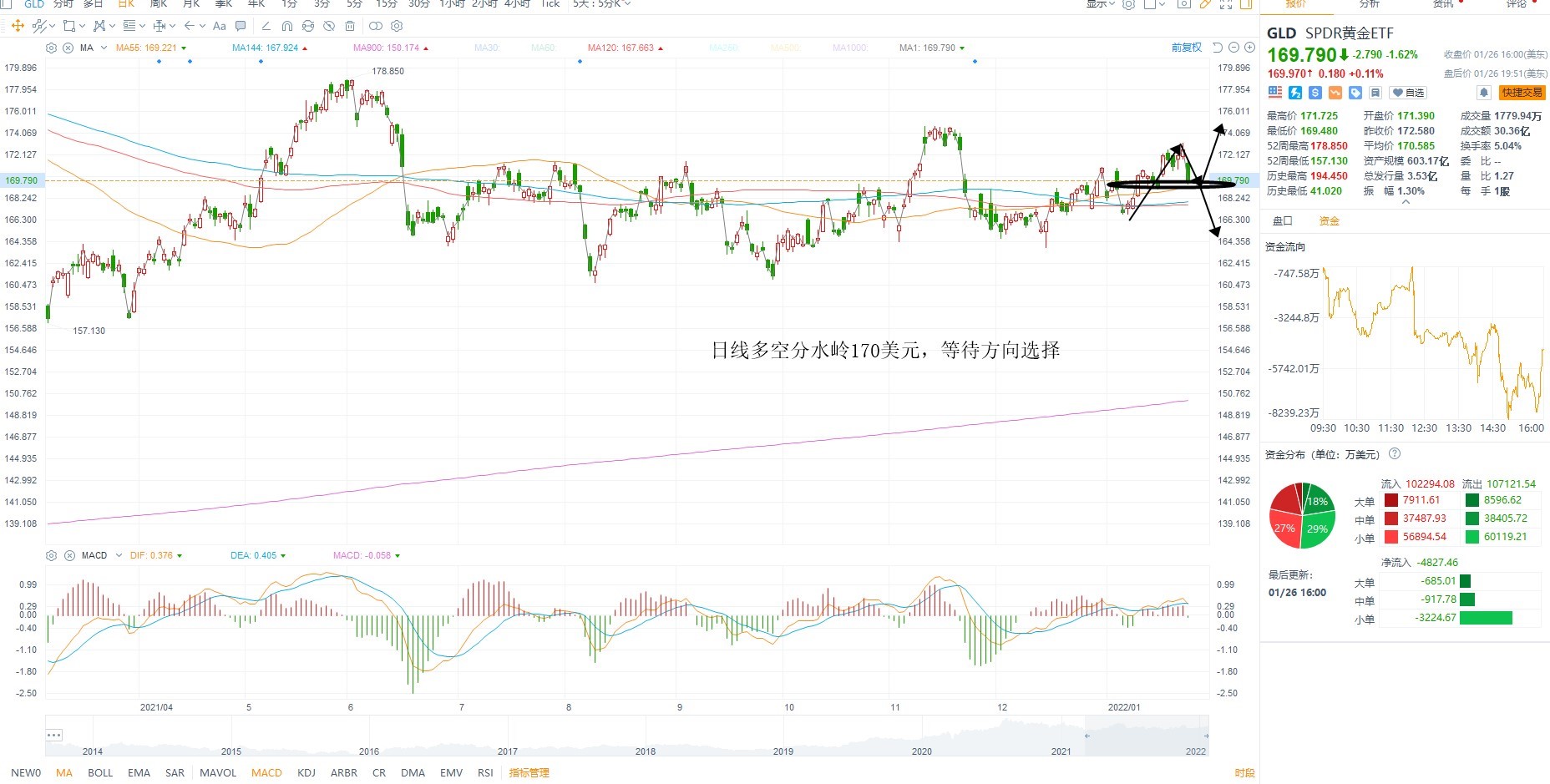Toggle the KDJ sub-indicator
Screen dimensions: 1550x784
click(x=306, y=773)
